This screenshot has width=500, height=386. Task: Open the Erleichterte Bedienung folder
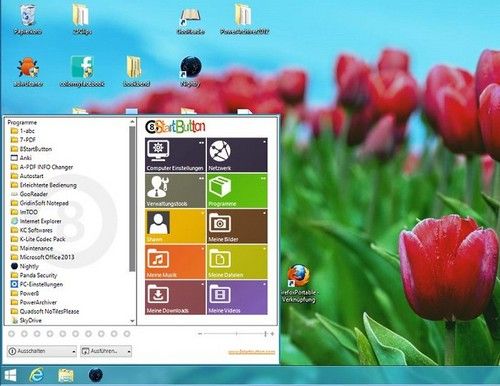coord(43,185)
